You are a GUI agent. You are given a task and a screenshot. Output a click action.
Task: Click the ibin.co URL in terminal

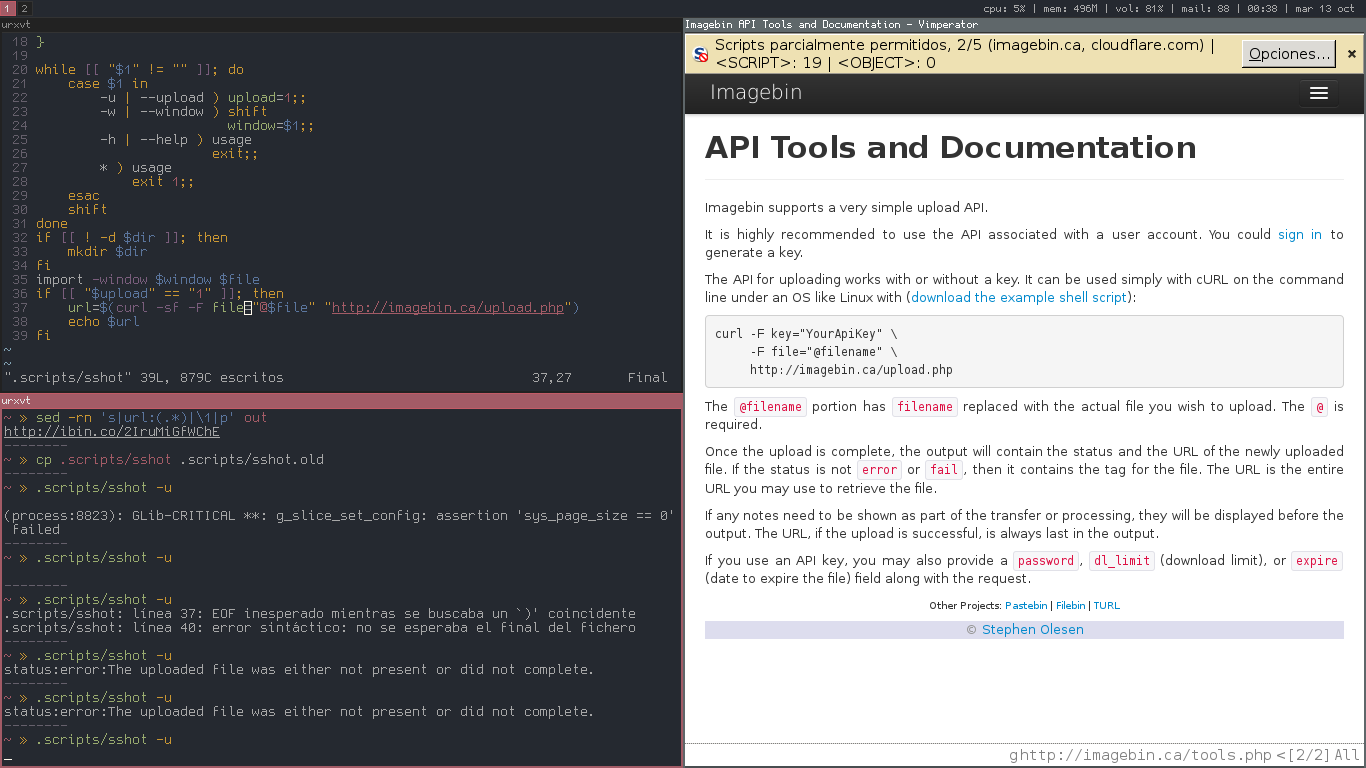112,432
